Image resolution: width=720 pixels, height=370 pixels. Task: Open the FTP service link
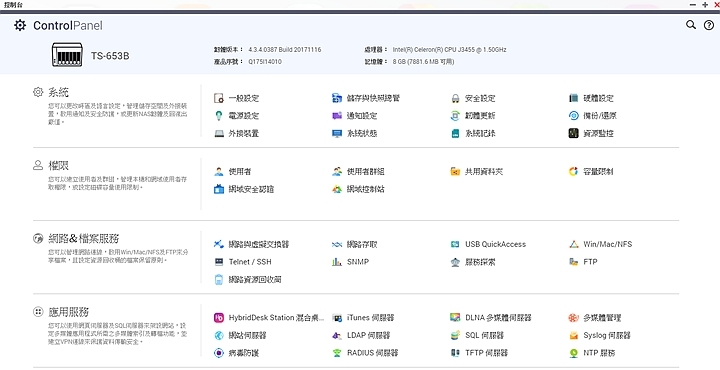tap(590, 262)
